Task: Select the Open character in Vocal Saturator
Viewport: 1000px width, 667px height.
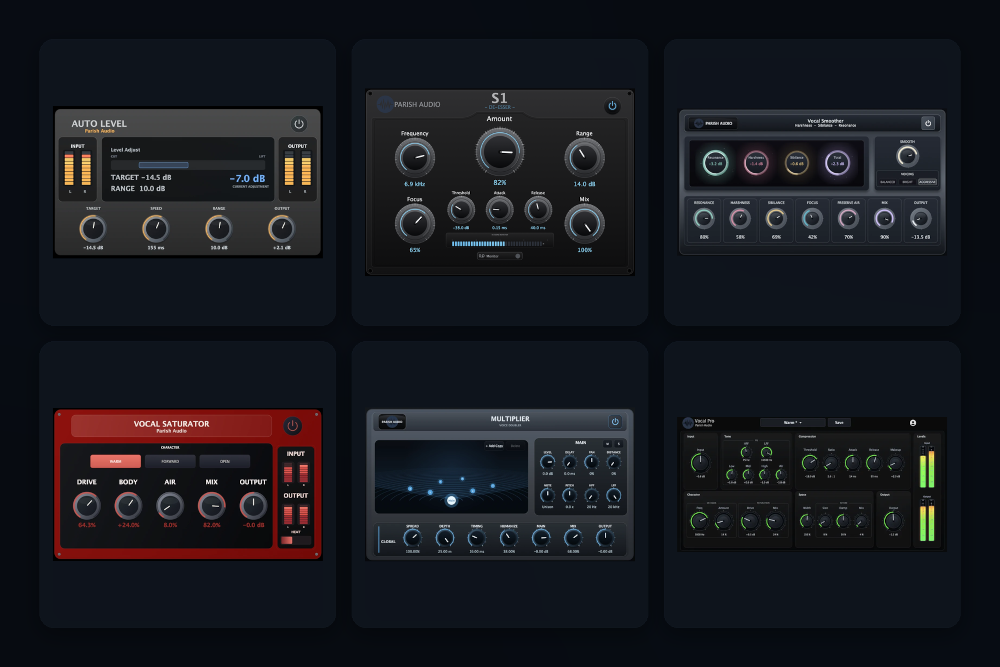Action: 224,461
